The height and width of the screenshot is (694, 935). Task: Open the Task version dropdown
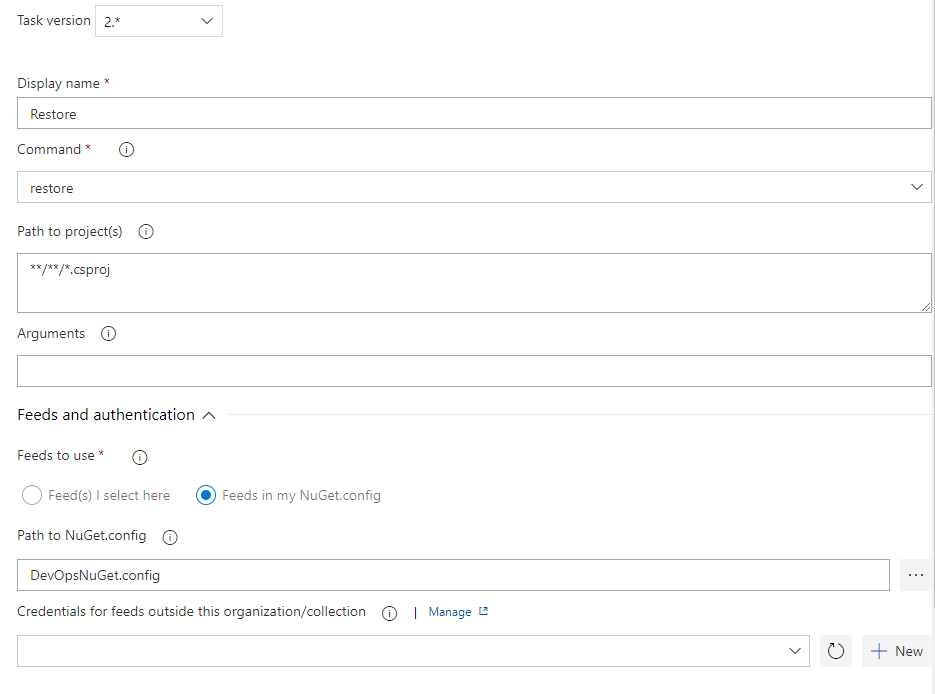pyautogui.click(x=159, y=21)
